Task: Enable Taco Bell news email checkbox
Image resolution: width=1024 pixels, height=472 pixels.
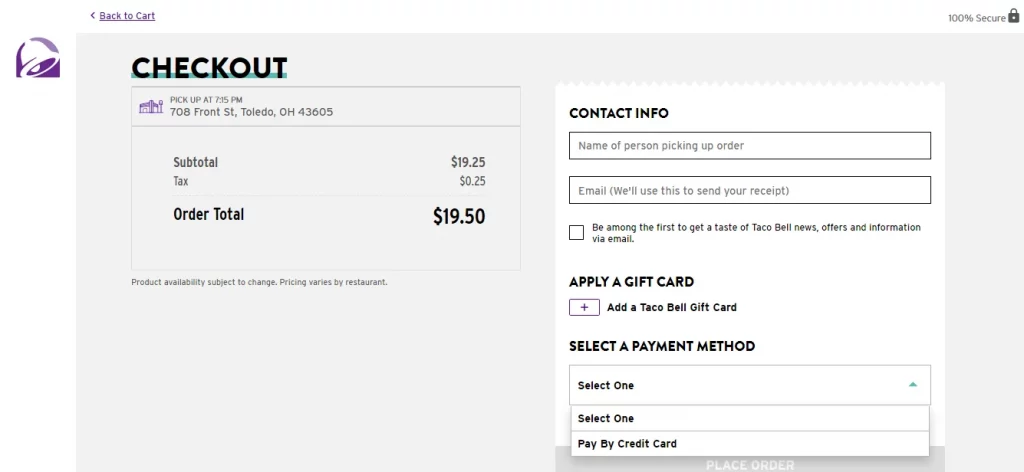Action: [577, 232]
